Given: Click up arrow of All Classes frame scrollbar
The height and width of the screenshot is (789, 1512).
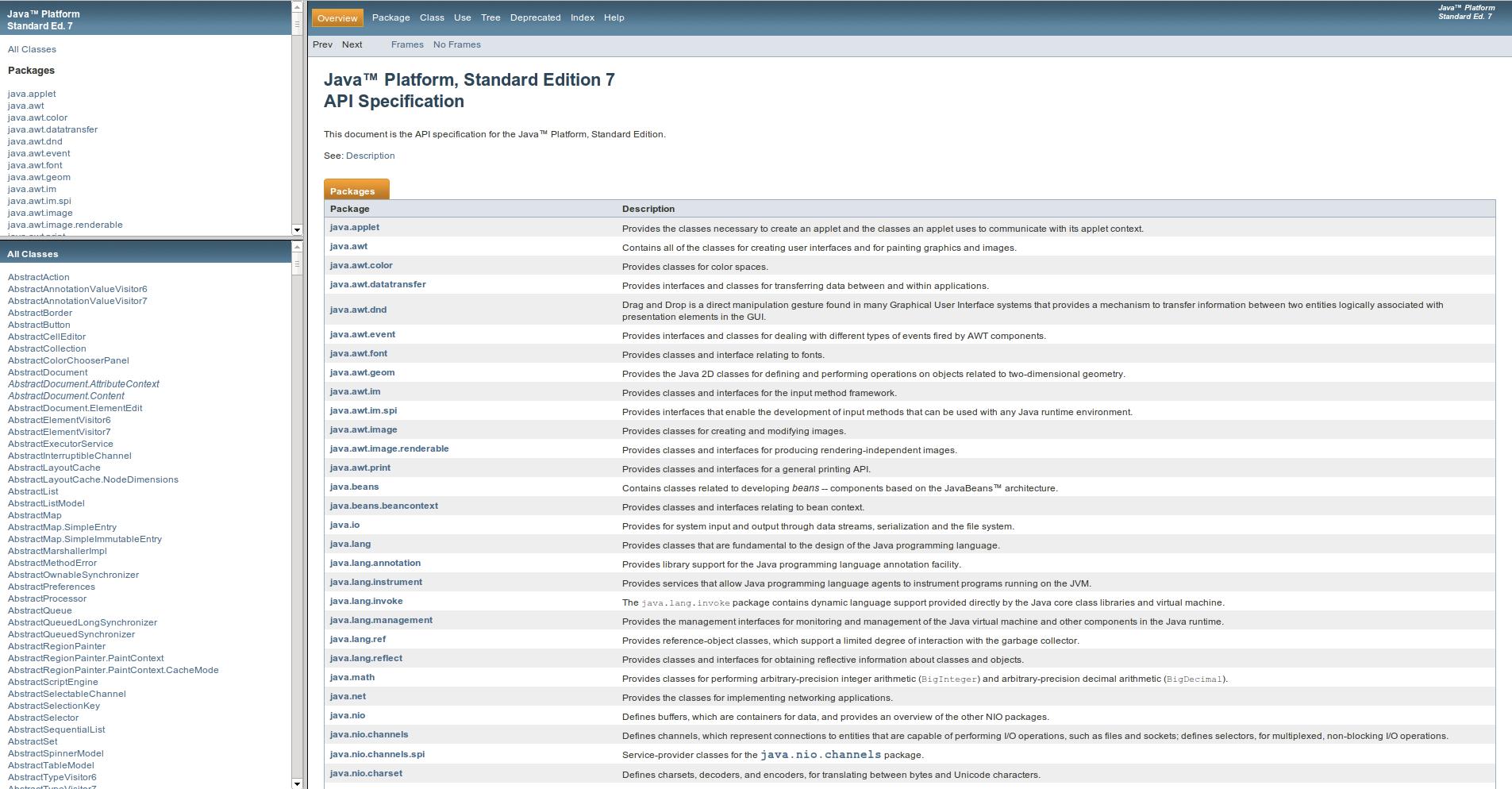Looking at the screenshot, I should click(297, 247).
